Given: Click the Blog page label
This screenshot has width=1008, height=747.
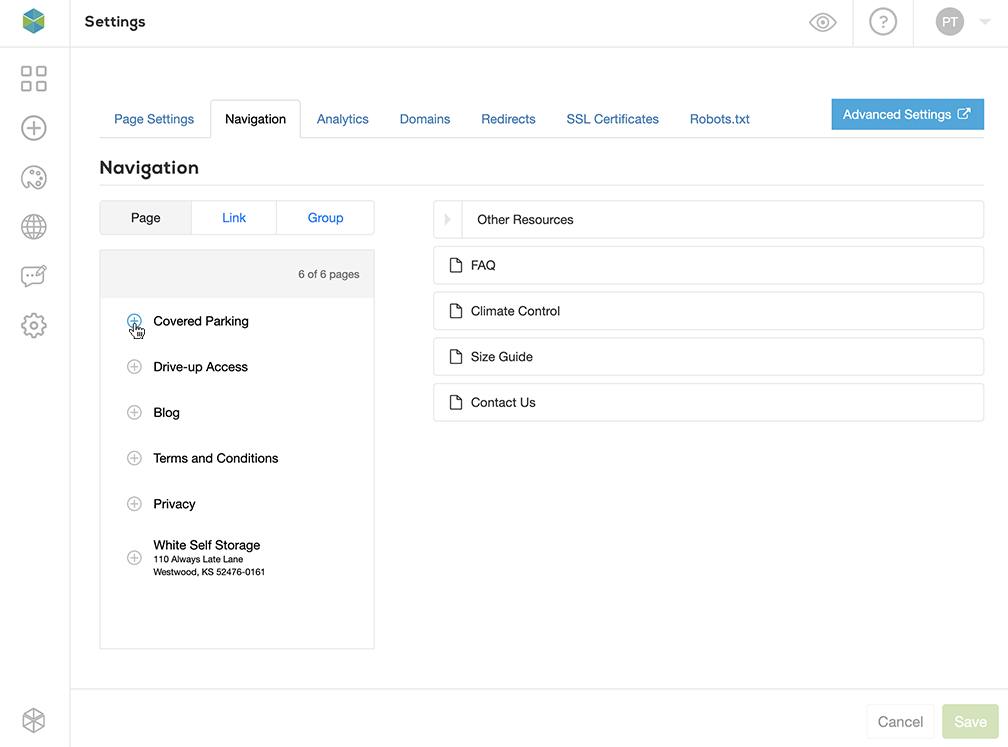Looking at the screenshot, I should click(x=166, y=412).
